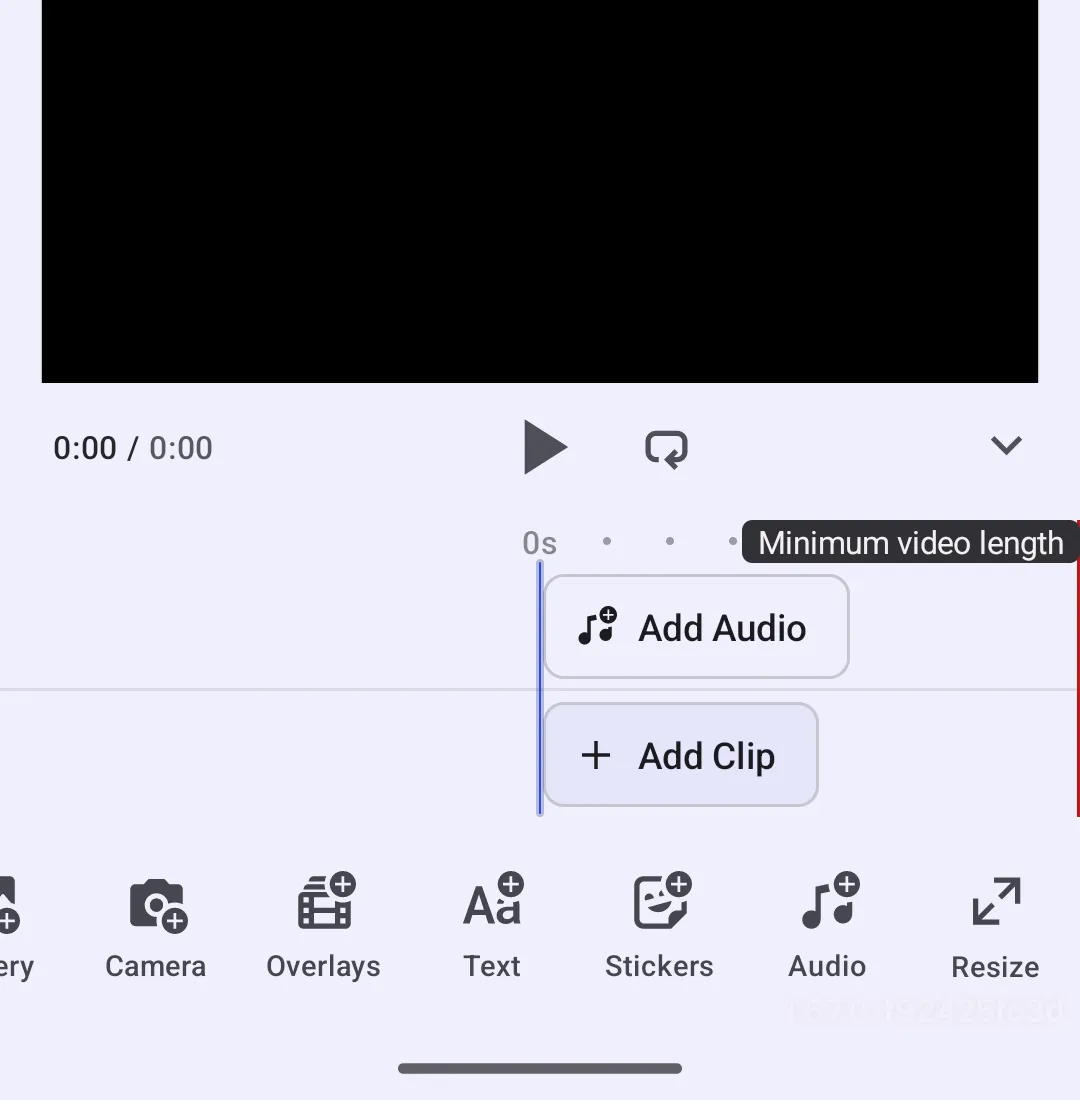Click the Minimum video length tooltip
The height and width of the screenshot is (1100, 1080).
point(909,542)
